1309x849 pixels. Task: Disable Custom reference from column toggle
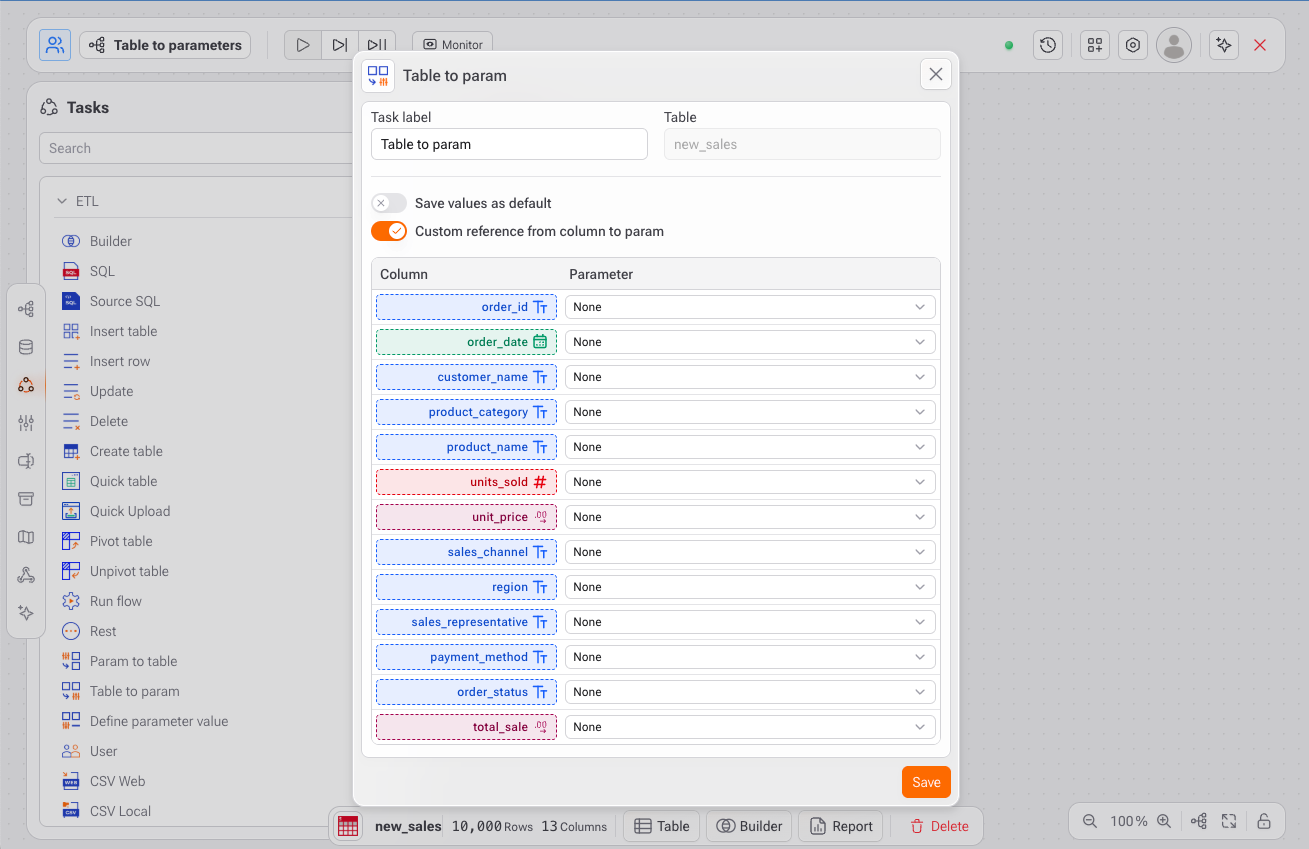pos(389,231)
